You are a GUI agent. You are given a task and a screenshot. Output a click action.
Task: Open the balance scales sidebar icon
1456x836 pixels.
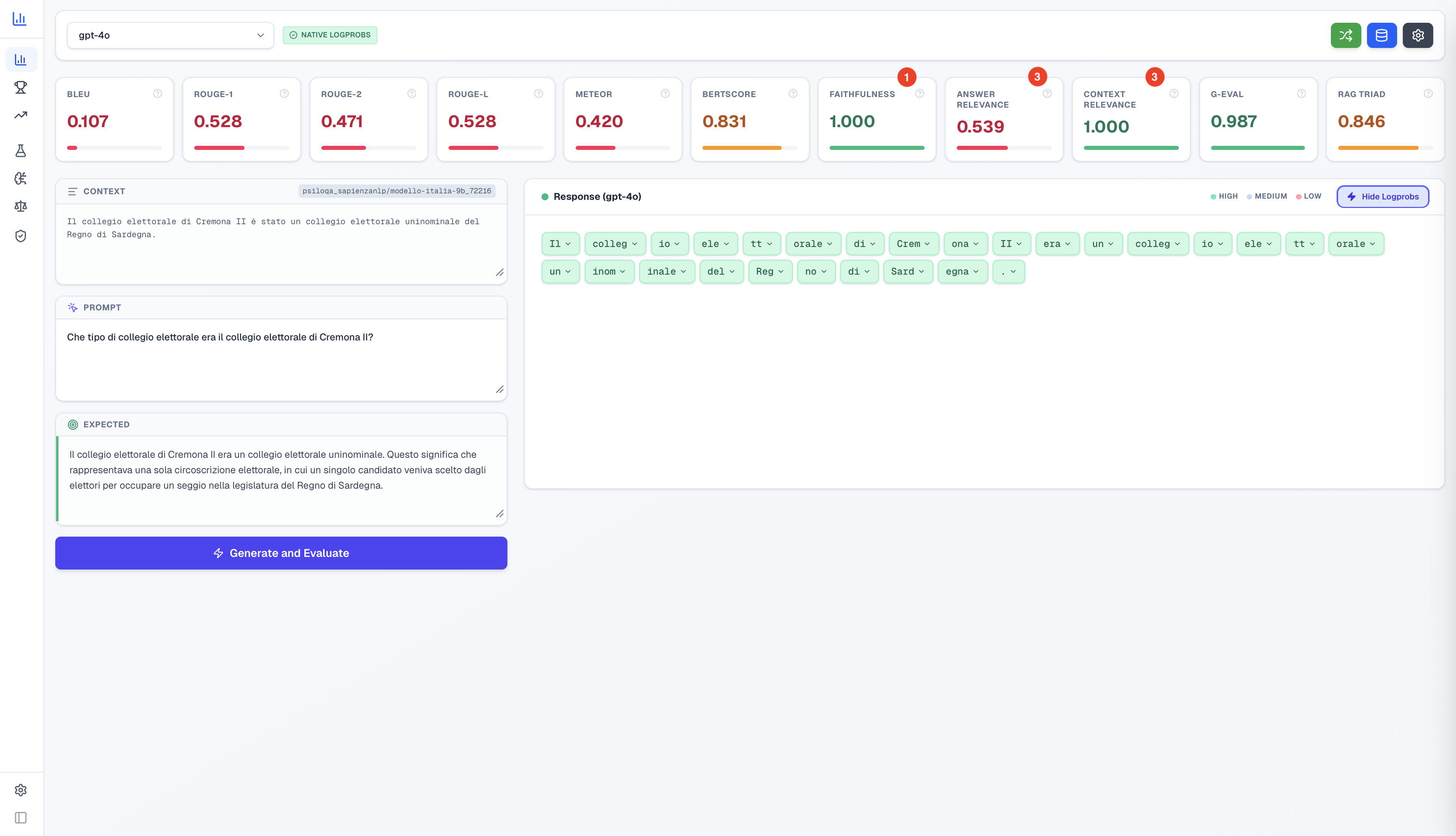tap(21, 206)
